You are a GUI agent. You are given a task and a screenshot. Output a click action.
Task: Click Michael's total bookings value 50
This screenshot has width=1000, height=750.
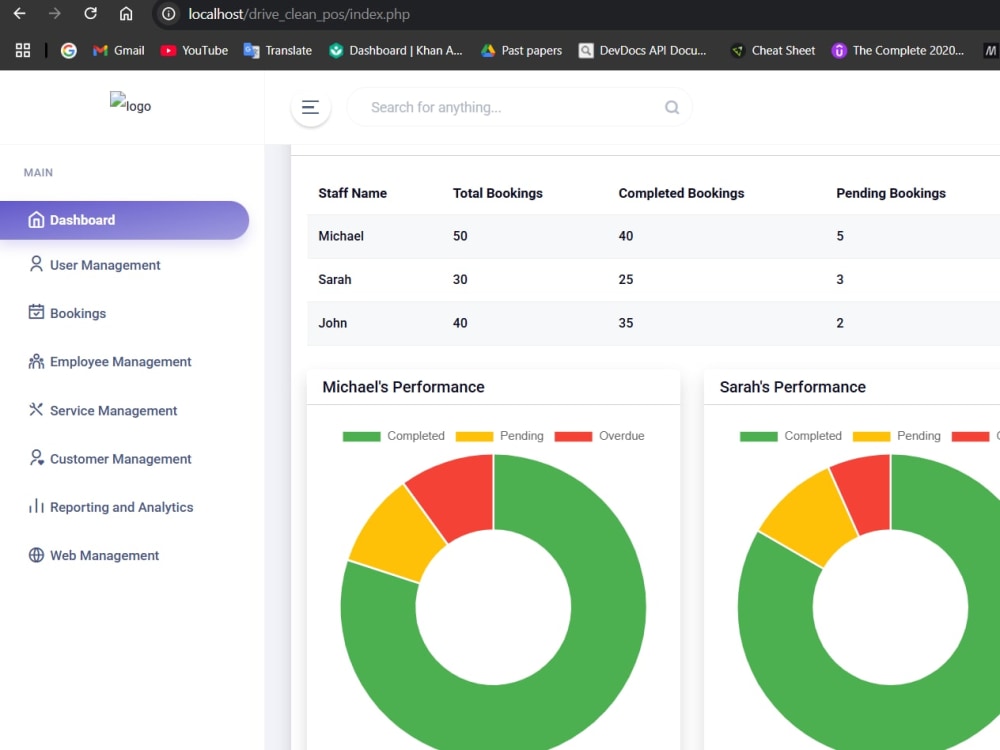[x=460, y=236]
